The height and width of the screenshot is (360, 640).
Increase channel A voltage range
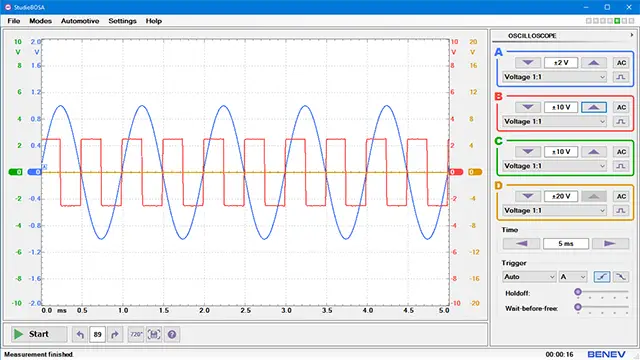point(594,63)
